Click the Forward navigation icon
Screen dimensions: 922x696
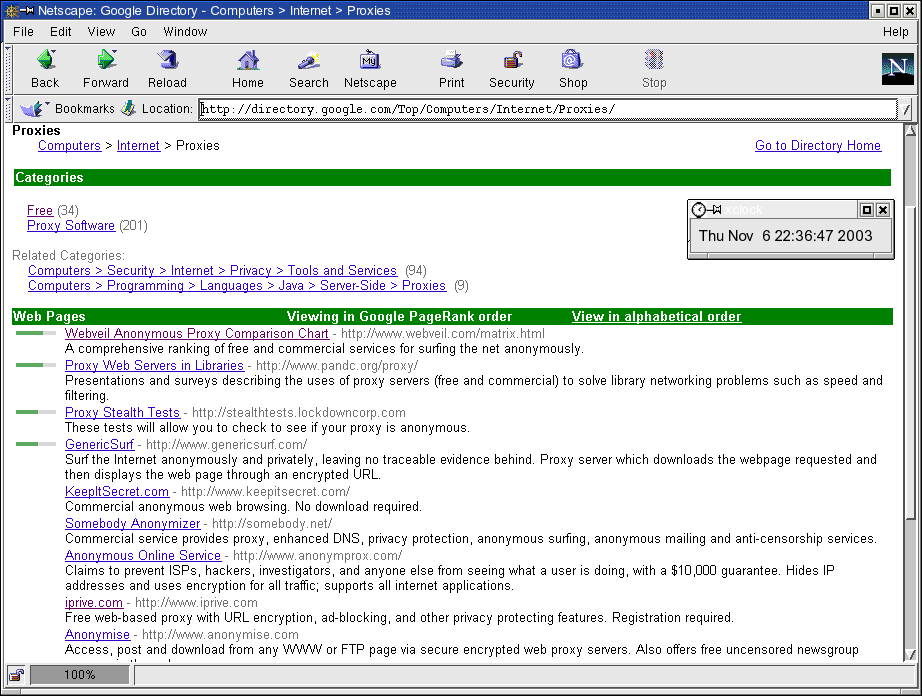pyautogui.click(x=106, y=60)
